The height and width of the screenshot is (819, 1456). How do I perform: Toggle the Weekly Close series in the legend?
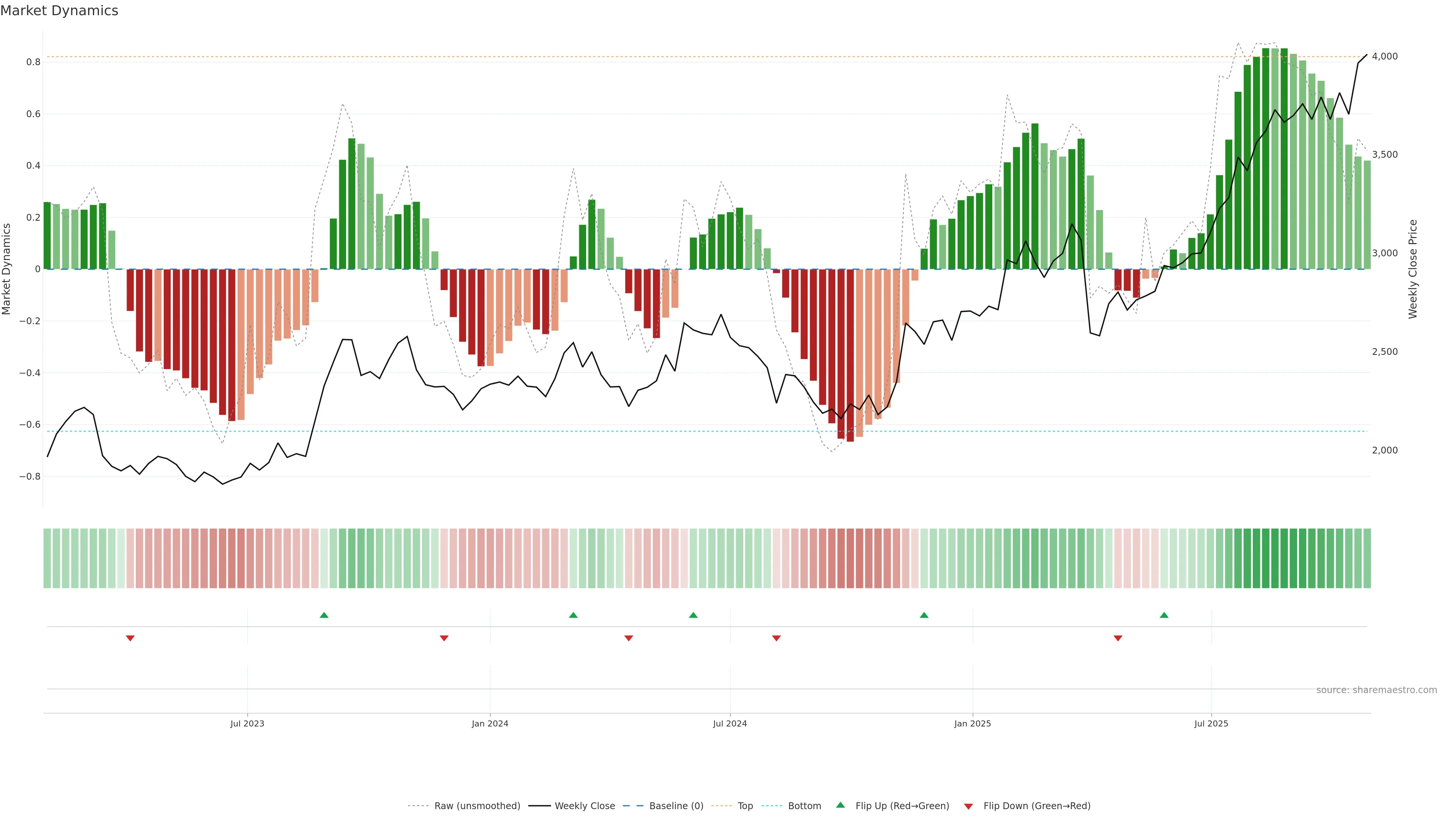584,806
